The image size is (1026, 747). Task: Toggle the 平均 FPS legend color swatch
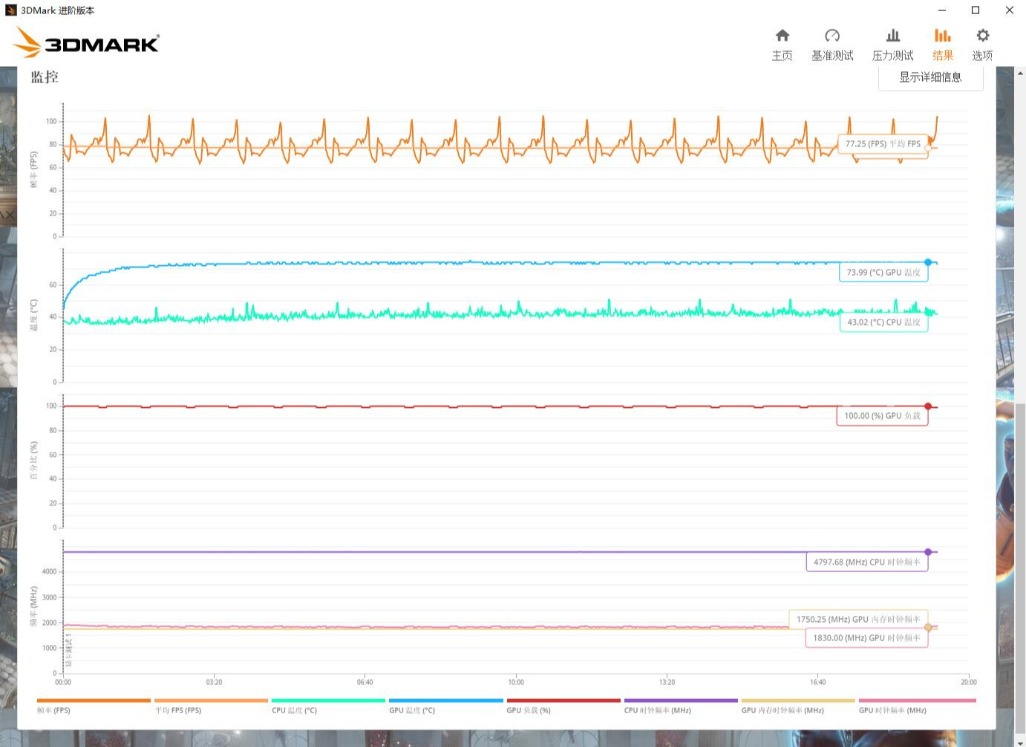[x=210, y=701]
